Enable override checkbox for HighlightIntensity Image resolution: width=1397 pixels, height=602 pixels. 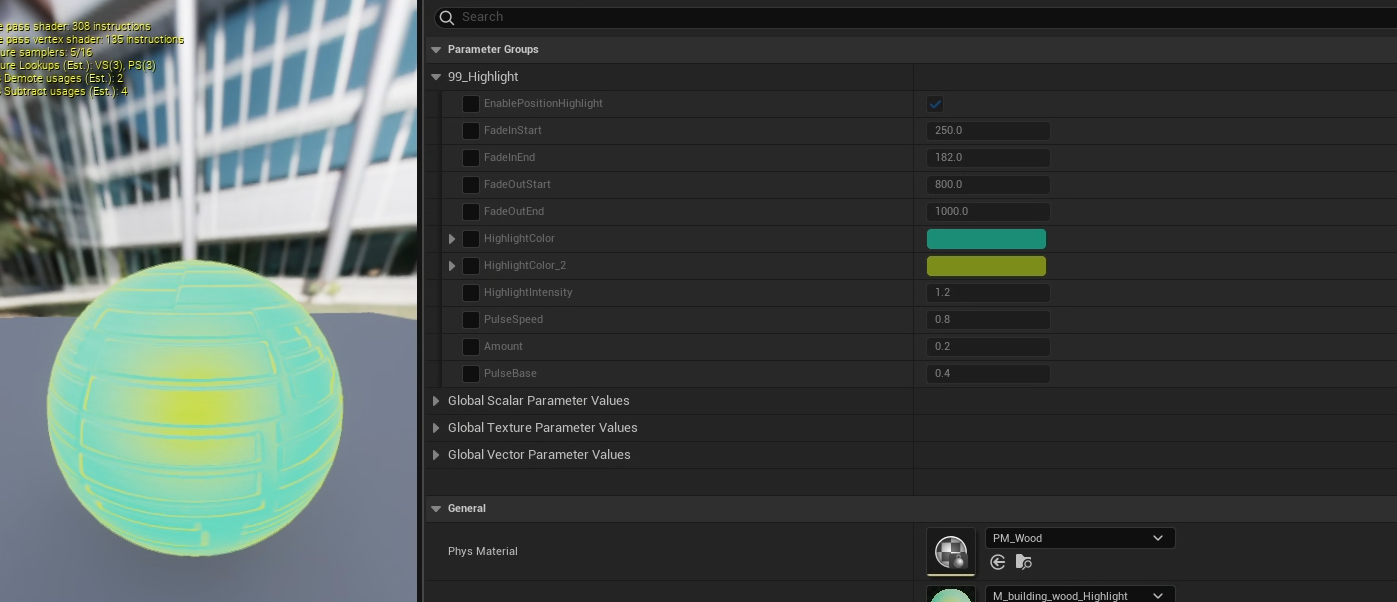coord(470,293)
